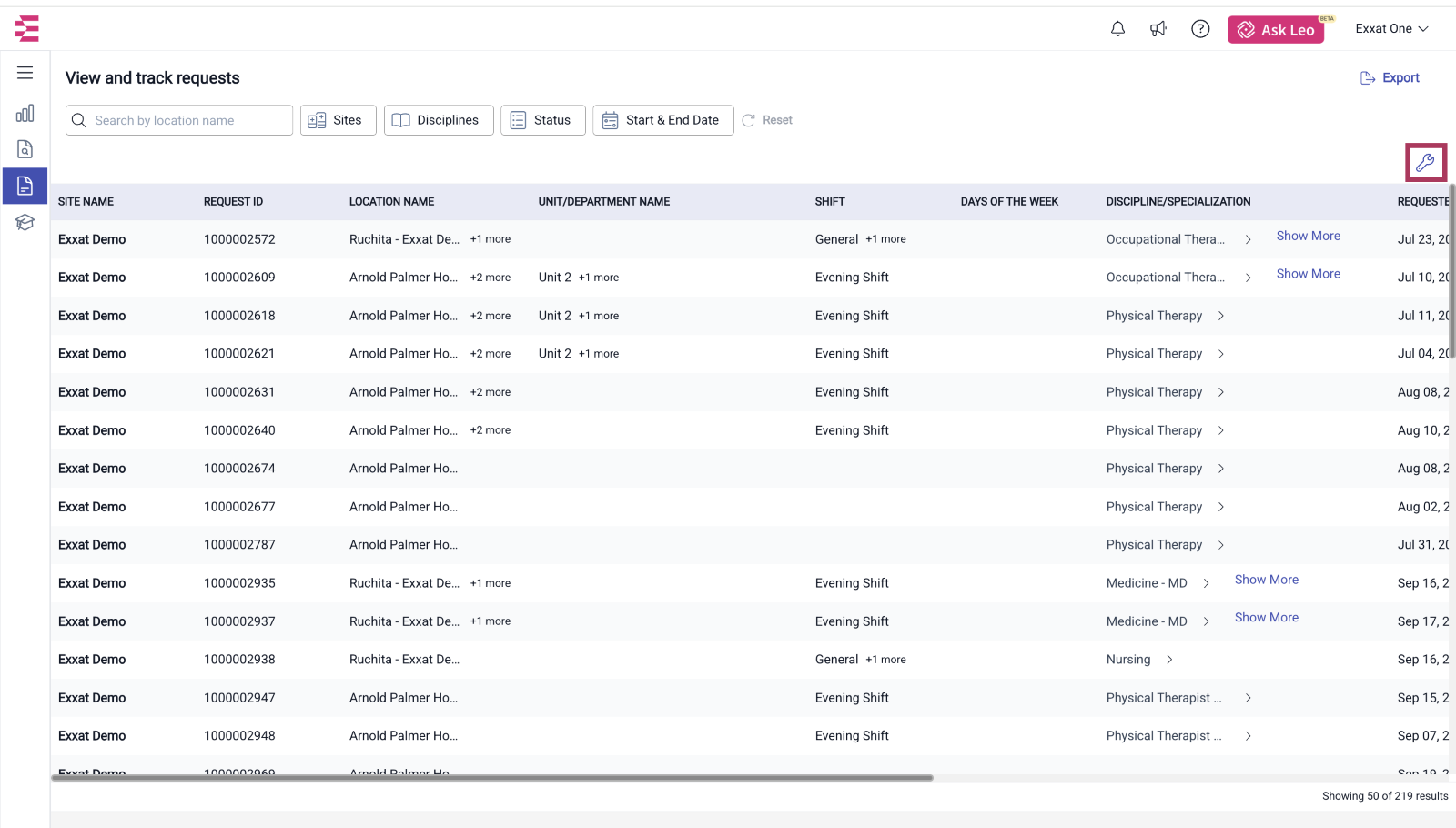Click the 'View and track requests' heading
This screenshot has height=828, width=1456.
click(152, 78)
